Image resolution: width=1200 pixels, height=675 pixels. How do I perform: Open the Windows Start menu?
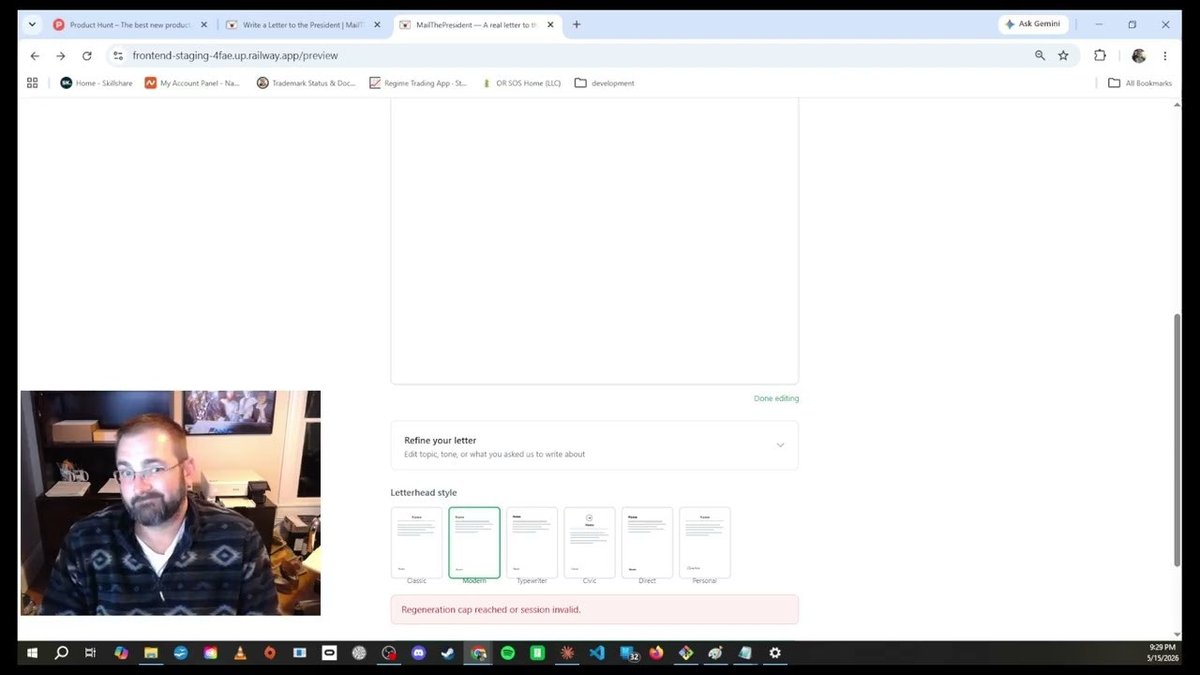(x=32, y=653)
